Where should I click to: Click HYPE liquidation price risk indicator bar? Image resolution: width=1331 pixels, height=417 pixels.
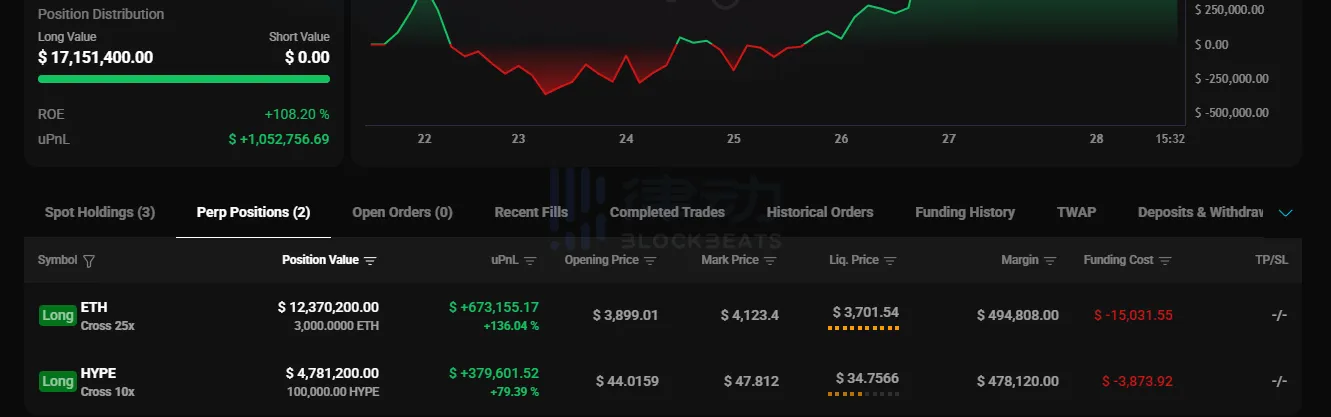[865, 393]
